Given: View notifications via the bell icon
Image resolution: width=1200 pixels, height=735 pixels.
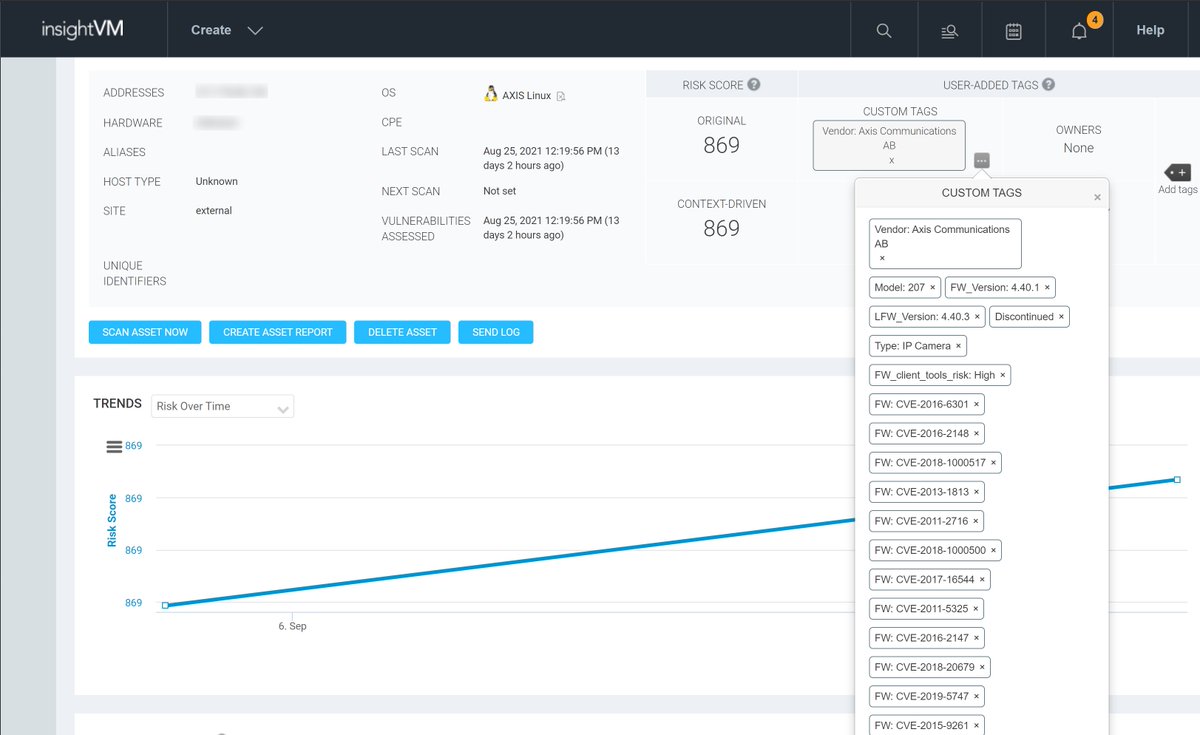Looking at the screenshot, I should pyautogui.click(x=1078, y=29).
